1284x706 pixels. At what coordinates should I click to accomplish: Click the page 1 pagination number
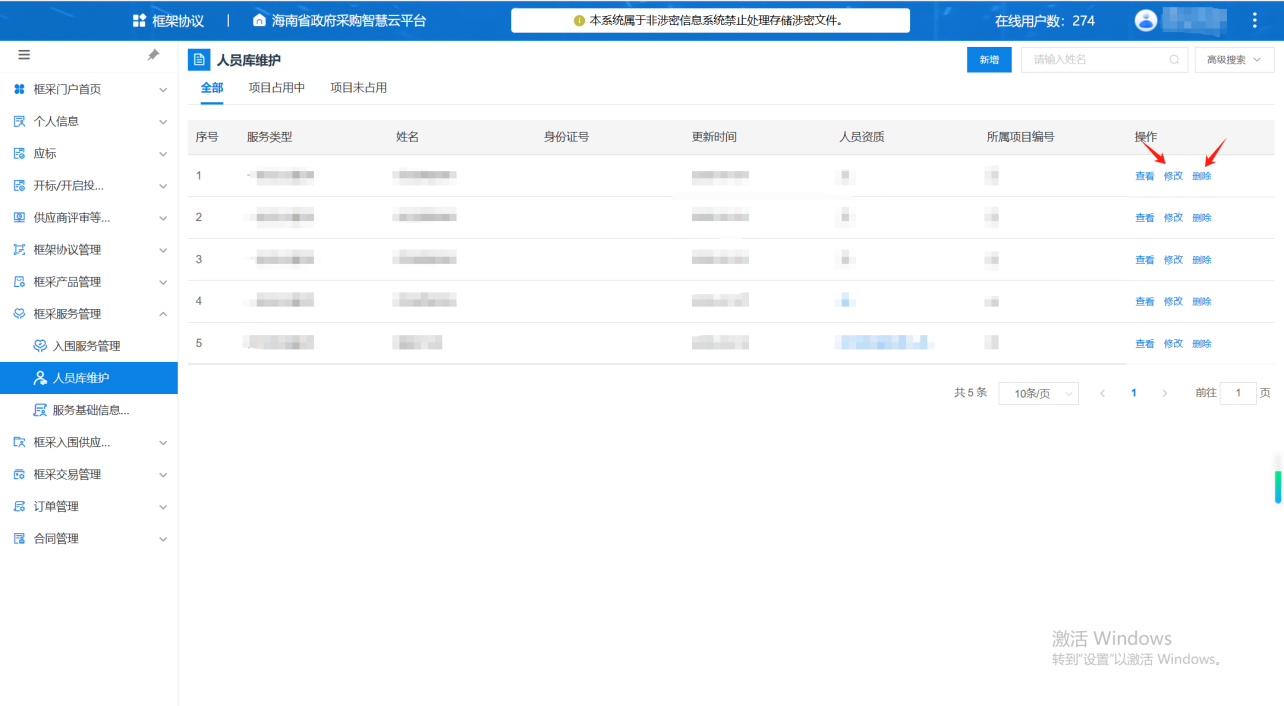pos(1133,394)
